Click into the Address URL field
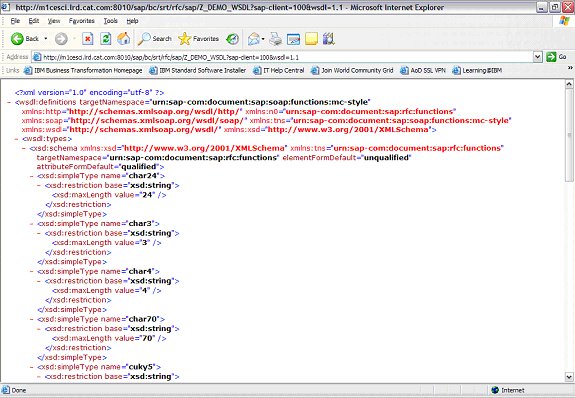The height and width of the screenshot is (398, 575). coord(282,57)
